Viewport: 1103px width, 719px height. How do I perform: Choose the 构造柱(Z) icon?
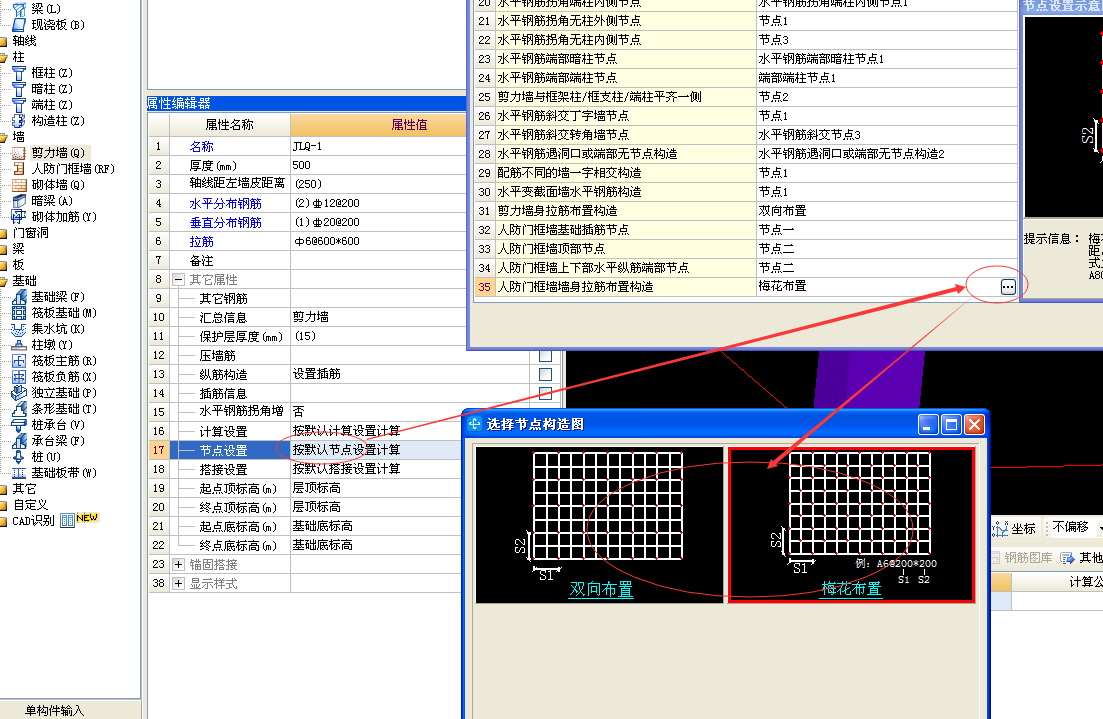19,121
